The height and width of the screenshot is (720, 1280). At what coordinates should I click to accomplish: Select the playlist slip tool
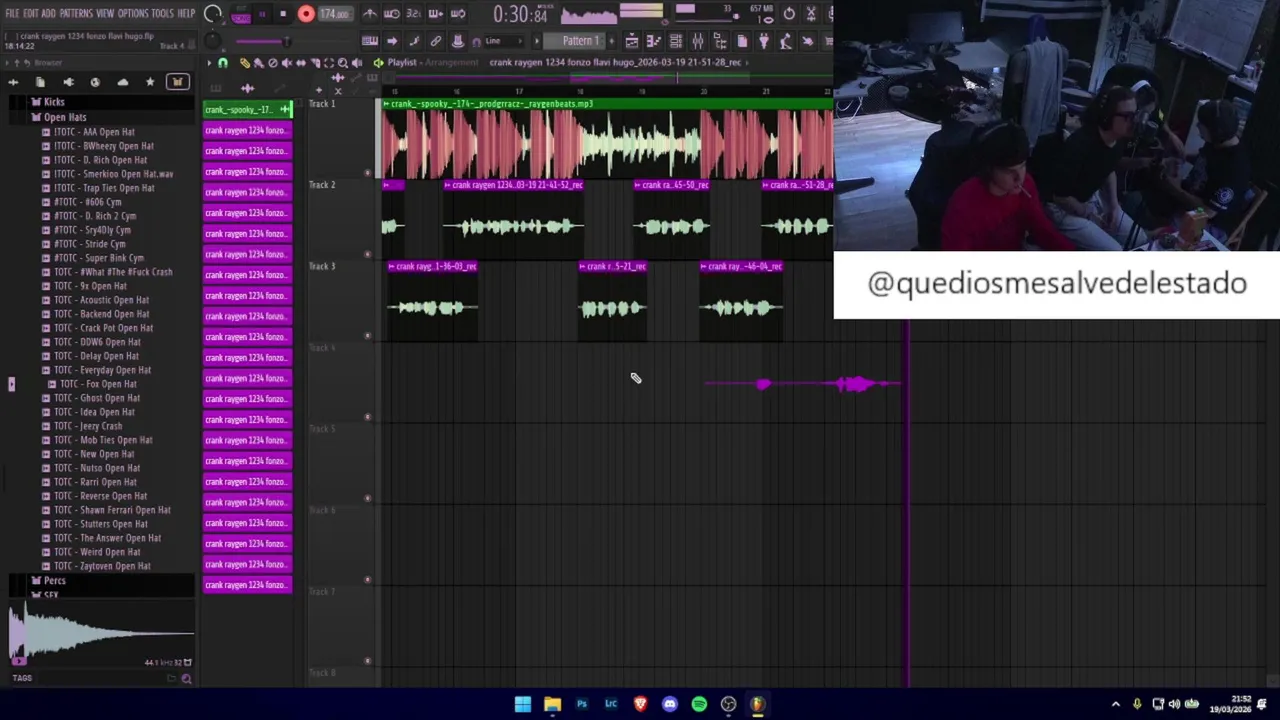[301, 63]
